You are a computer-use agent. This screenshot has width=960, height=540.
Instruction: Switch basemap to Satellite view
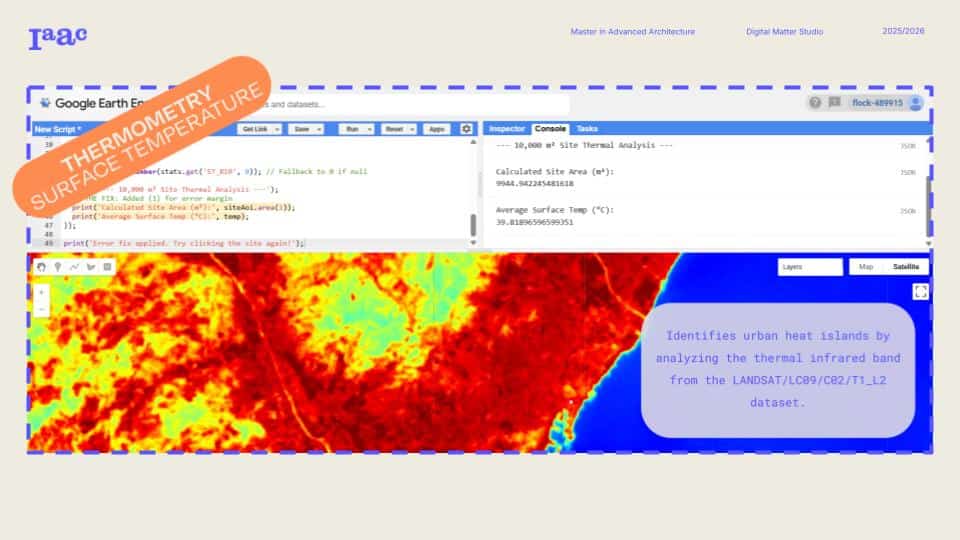905,267
